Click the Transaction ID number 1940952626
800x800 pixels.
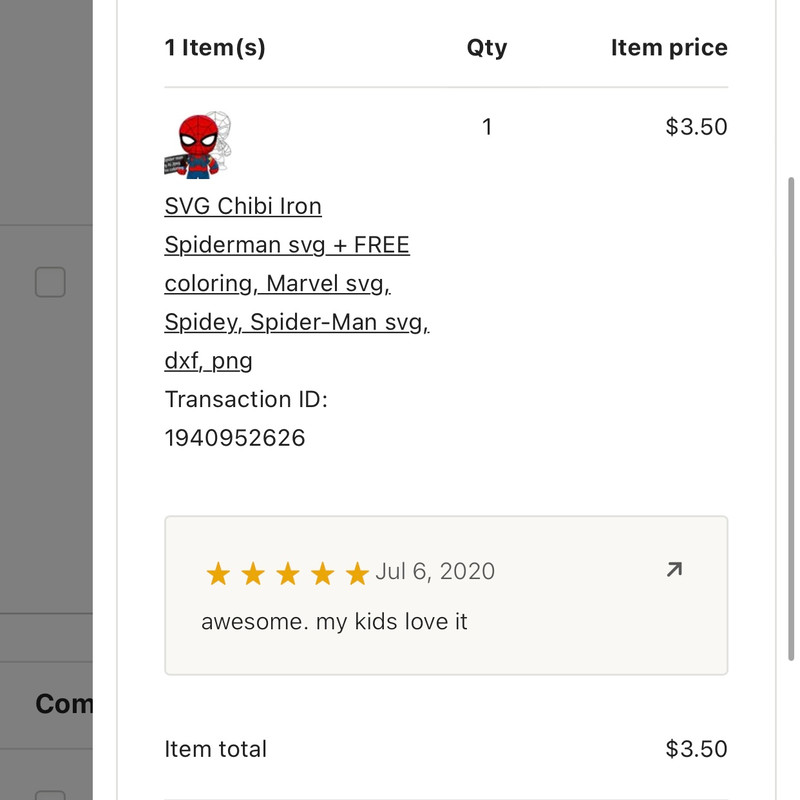pos(235,437)
